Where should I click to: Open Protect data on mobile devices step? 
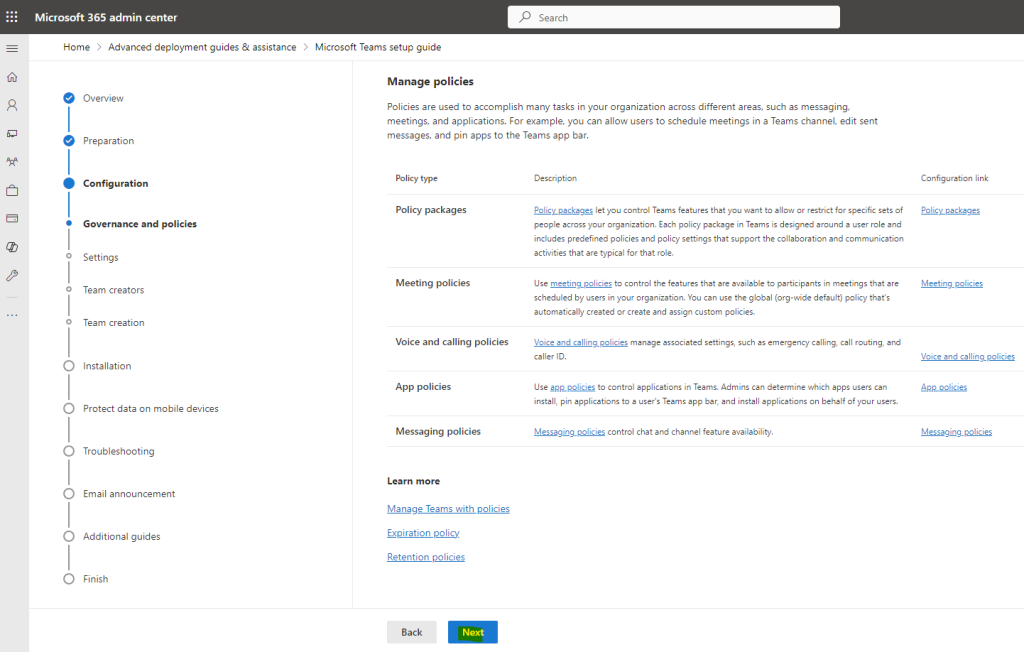click(x=151, y=408)
